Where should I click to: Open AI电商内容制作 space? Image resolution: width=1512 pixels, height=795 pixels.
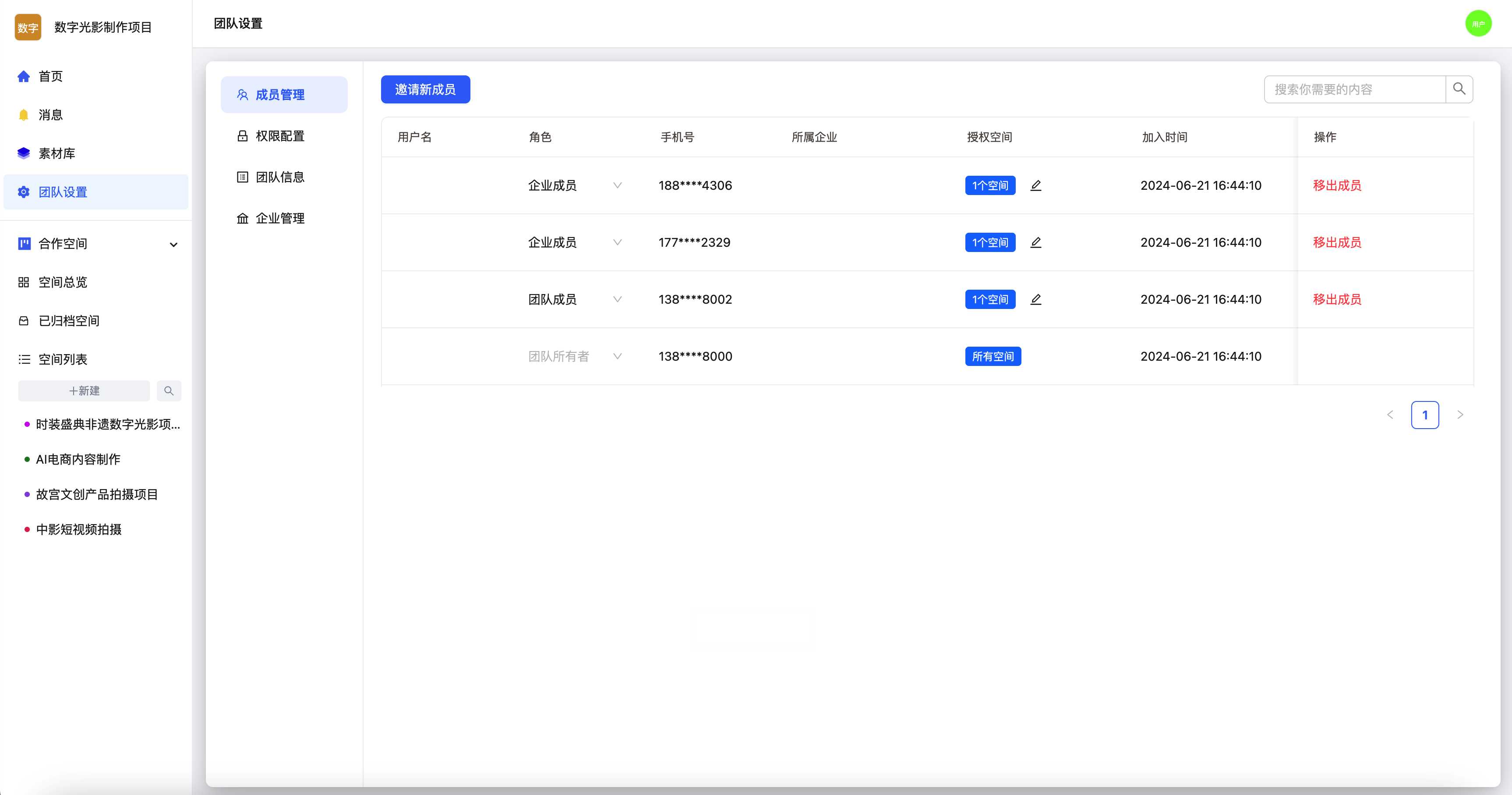pyautogui.click(x=78, y=460)
